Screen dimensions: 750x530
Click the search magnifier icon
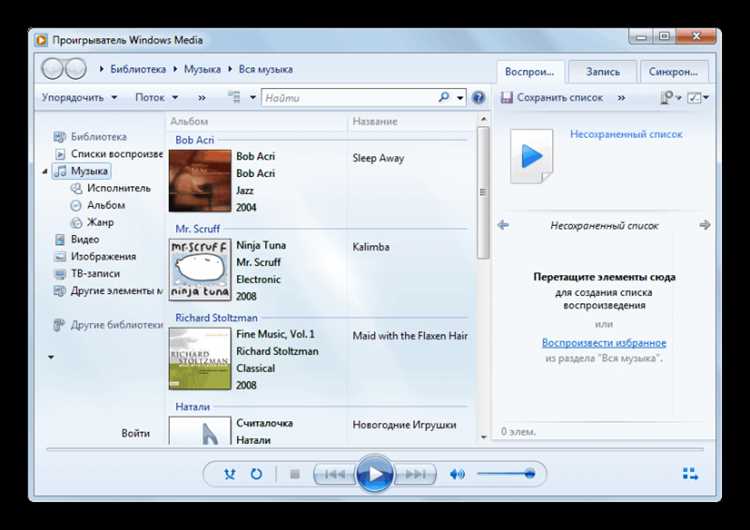[444, 98]
